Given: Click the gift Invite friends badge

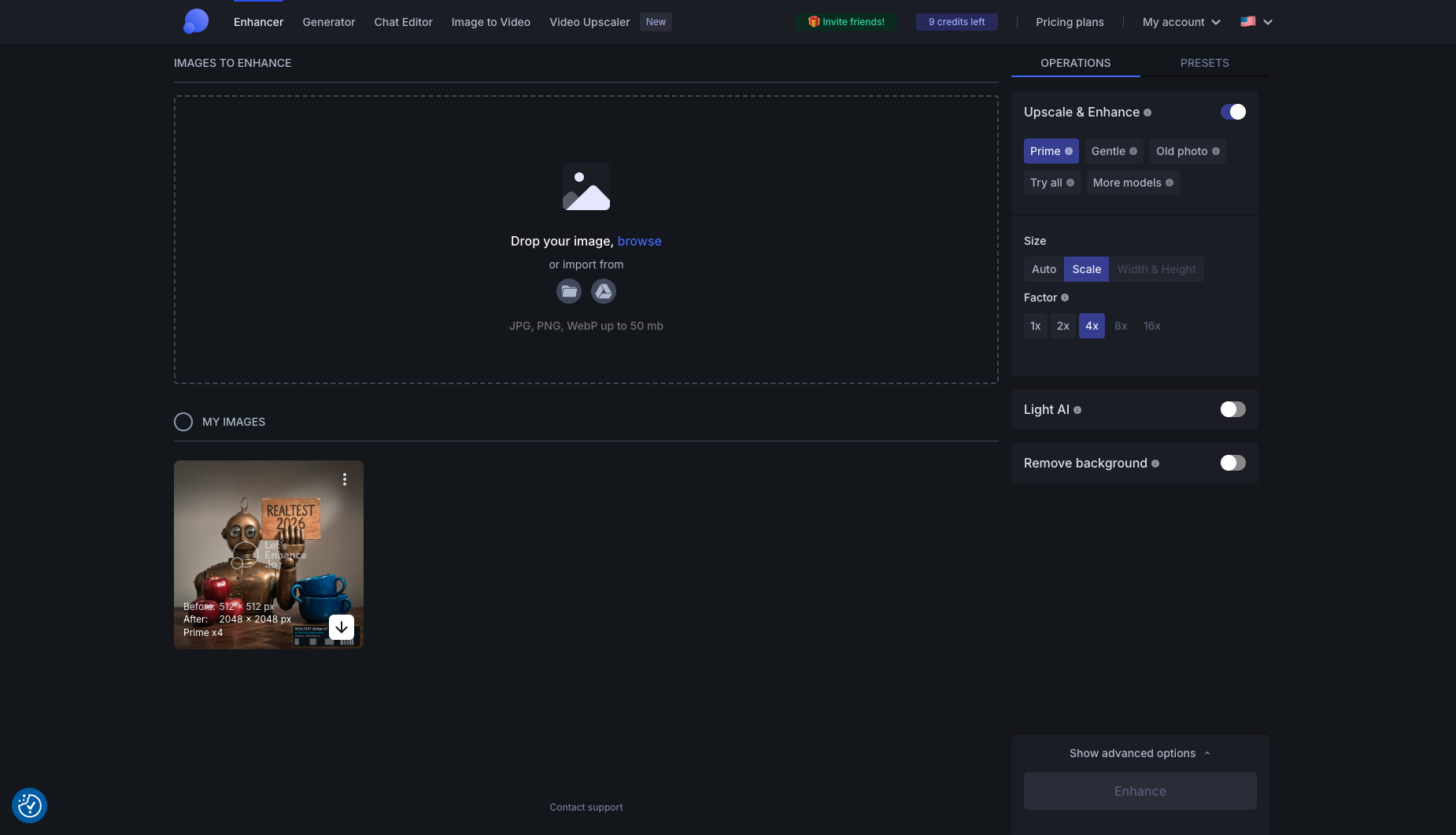Looking at the screenshot, I should 846,22.
